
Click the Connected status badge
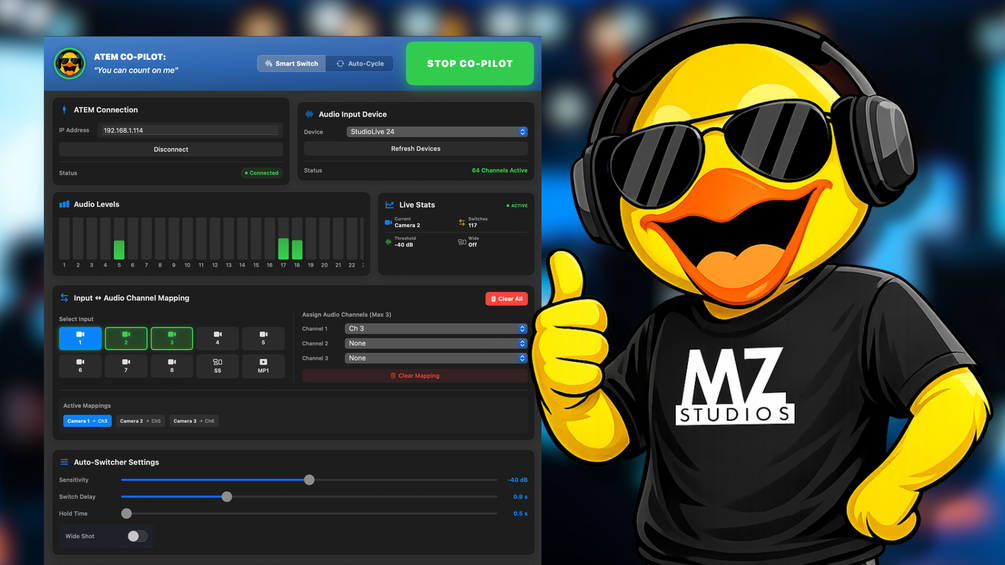(262, 173)
